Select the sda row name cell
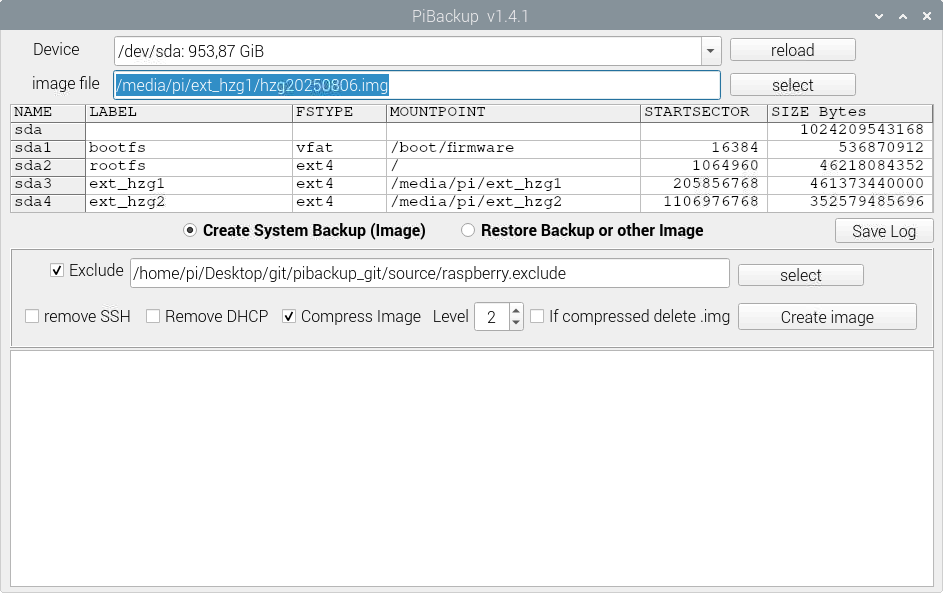Screen dimensions: 943x593 pos(48,131)
